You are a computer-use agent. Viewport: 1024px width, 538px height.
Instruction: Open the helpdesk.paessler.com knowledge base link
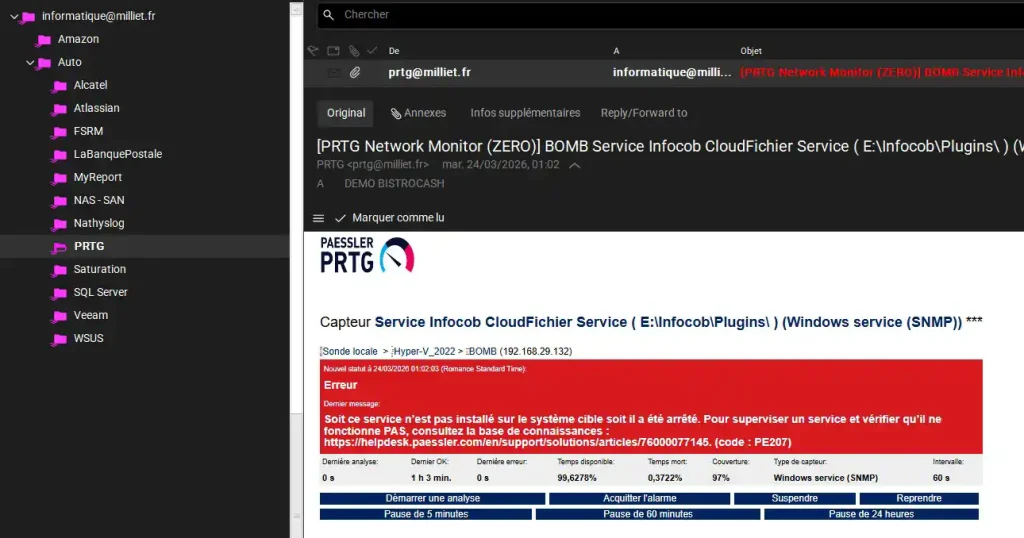(x=517, y=442)
